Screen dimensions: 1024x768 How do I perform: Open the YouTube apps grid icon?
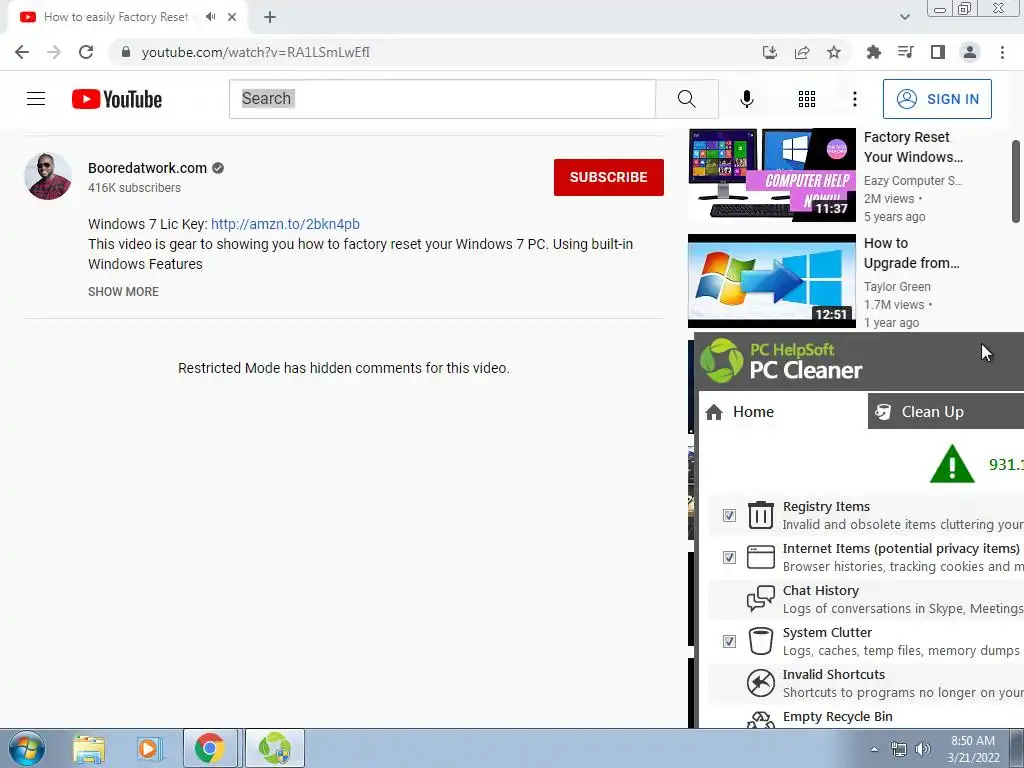pyautogui.click(x=807, y=99)
